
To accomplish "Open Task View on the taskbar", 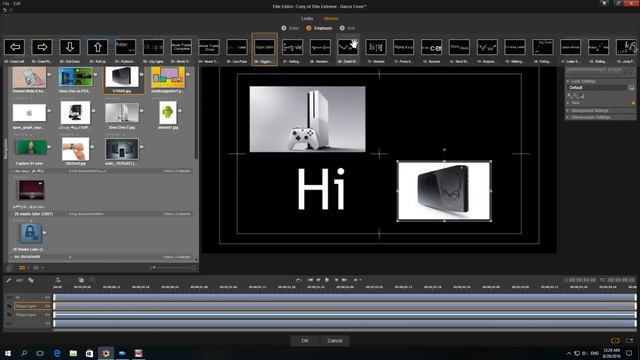I will point(40,353).
